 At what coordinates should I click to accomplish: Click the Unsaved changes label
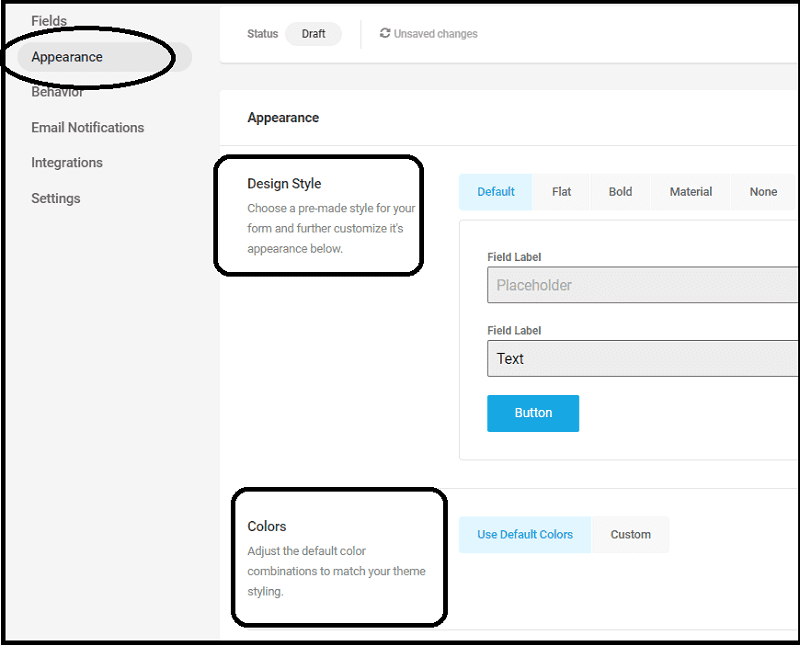[435, 33]
